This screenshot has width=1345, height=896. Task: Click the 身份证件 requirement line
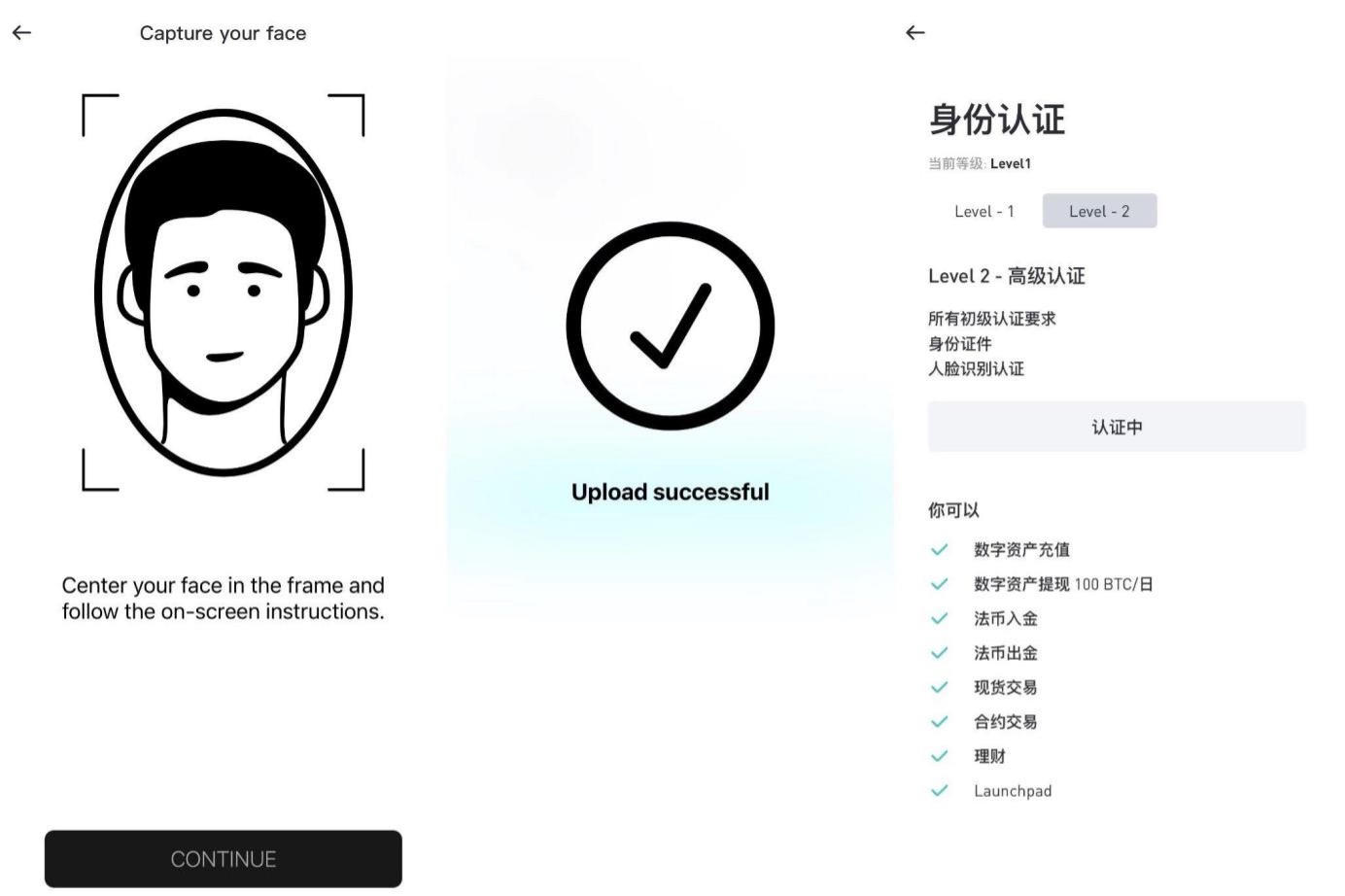tap(960, 343)
